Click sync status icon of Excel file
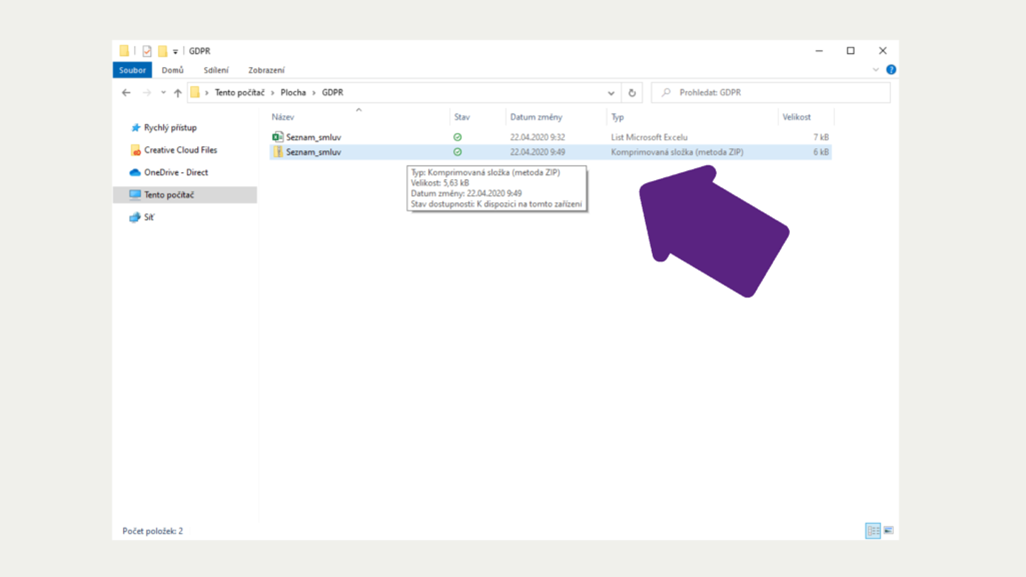This screenshot has width=1026, height=577. point(457,137)
